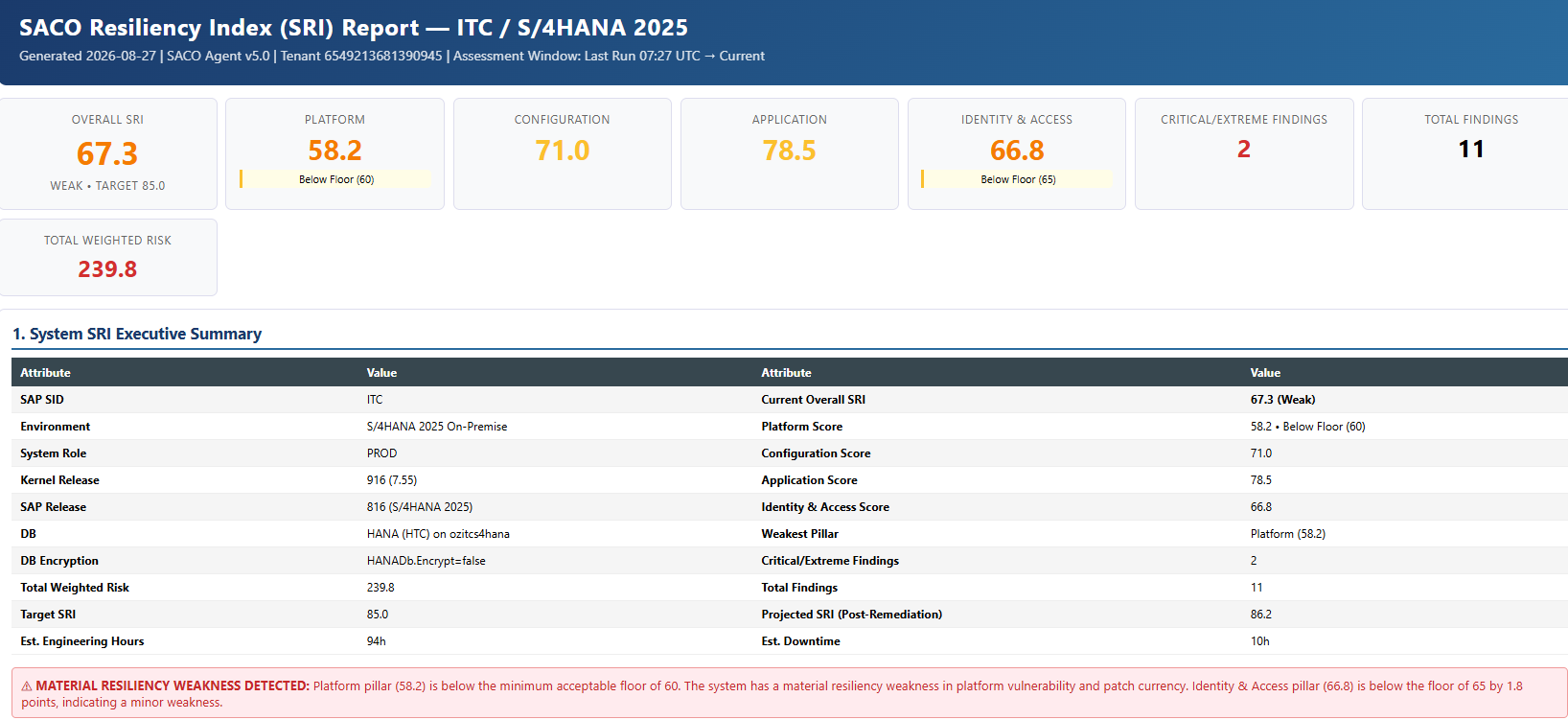
Task: Click the 67.3 (Weak) table value
Action: tap(1283, 400)
